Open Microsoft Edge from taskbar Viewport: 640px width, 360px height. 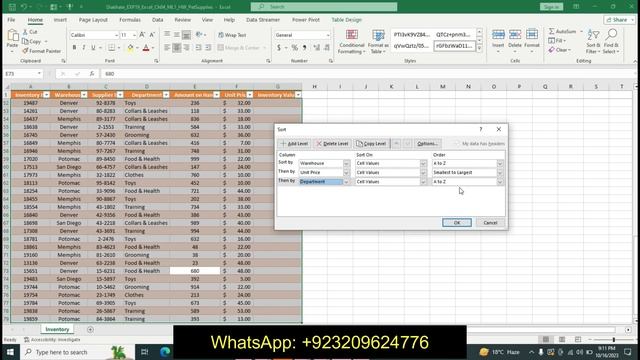[165, 352]
